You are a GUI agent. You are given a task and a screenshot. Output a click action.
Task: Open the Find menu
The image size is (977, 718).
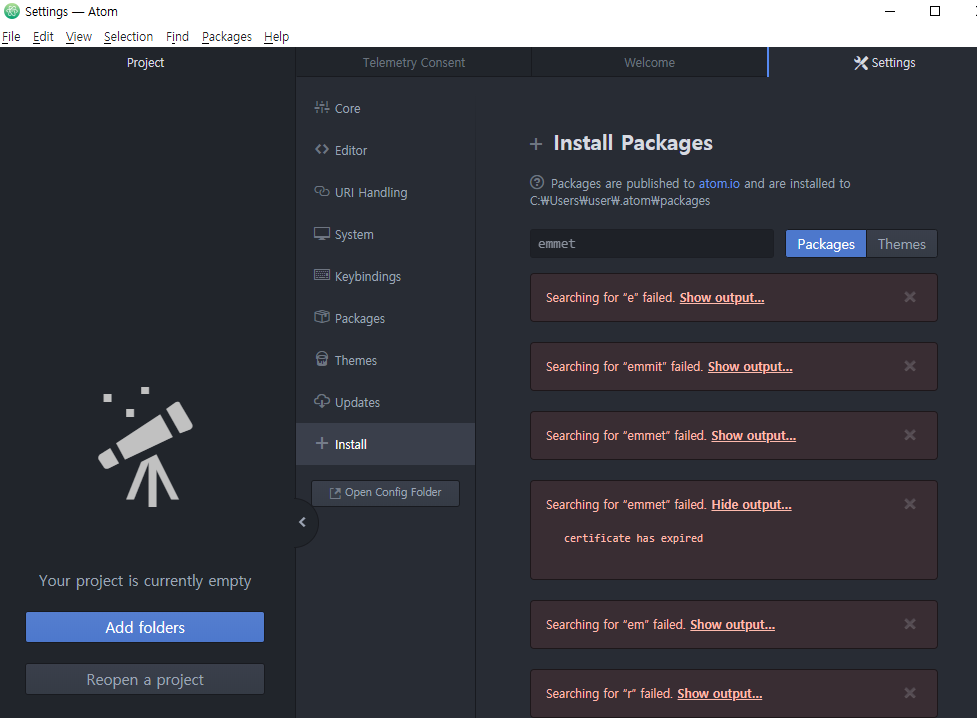tap(177, 37)
